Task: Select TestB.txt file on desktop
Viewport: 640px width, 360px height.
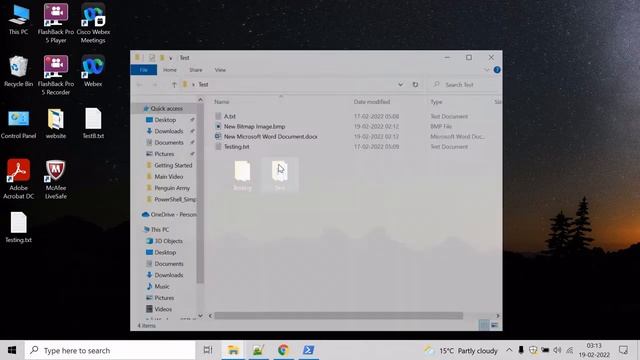Action: (93, 124)
